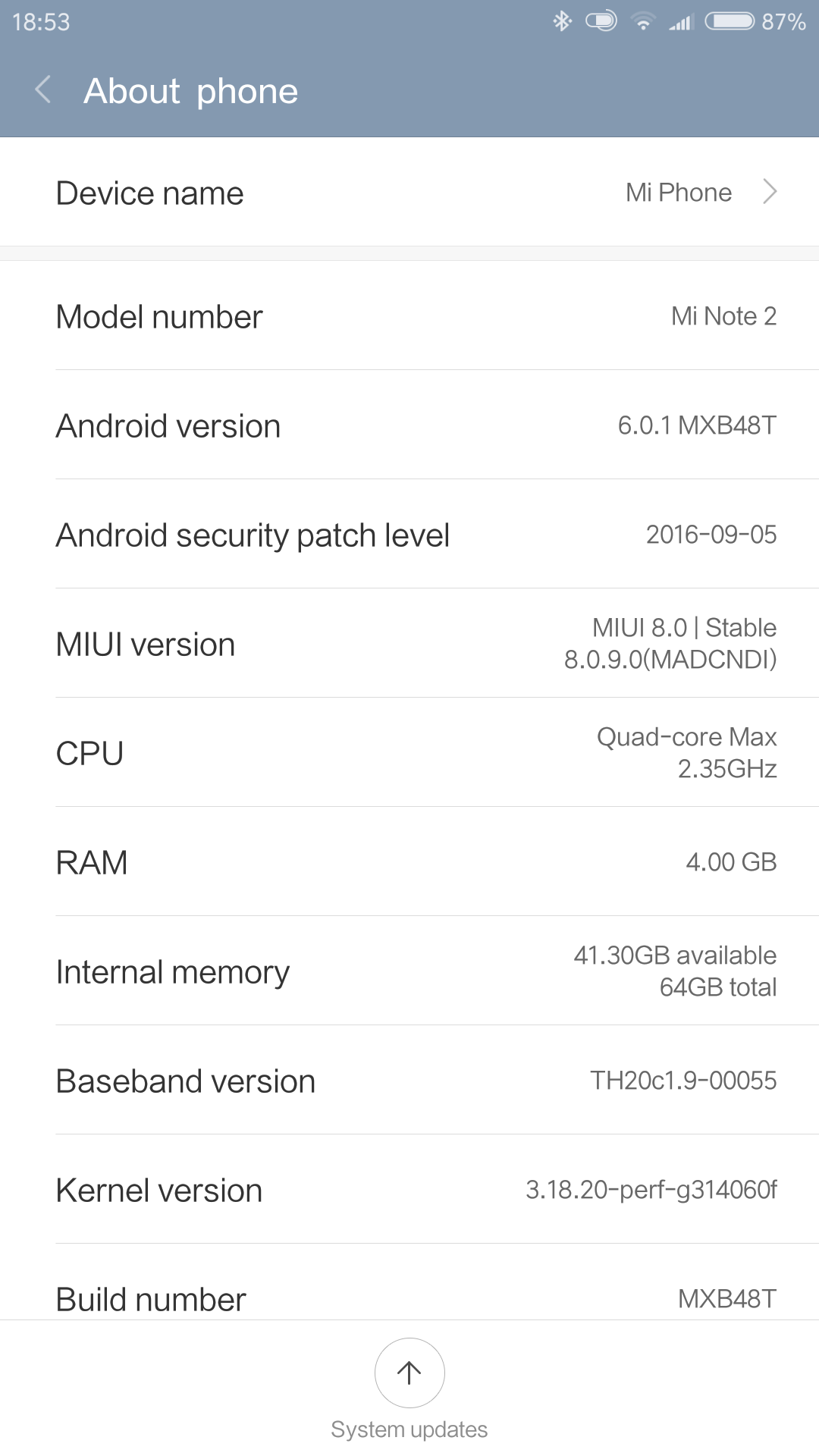The width and height of the screenshot is (819, 1456).
Task: Tap the battery indicator icon
Action: pos(730,20)
